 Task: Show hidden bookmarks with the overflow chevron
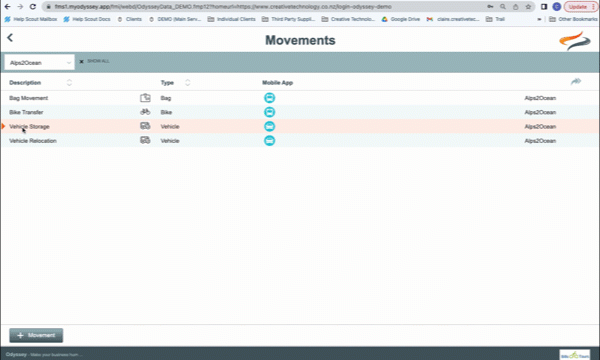point(539,19)
